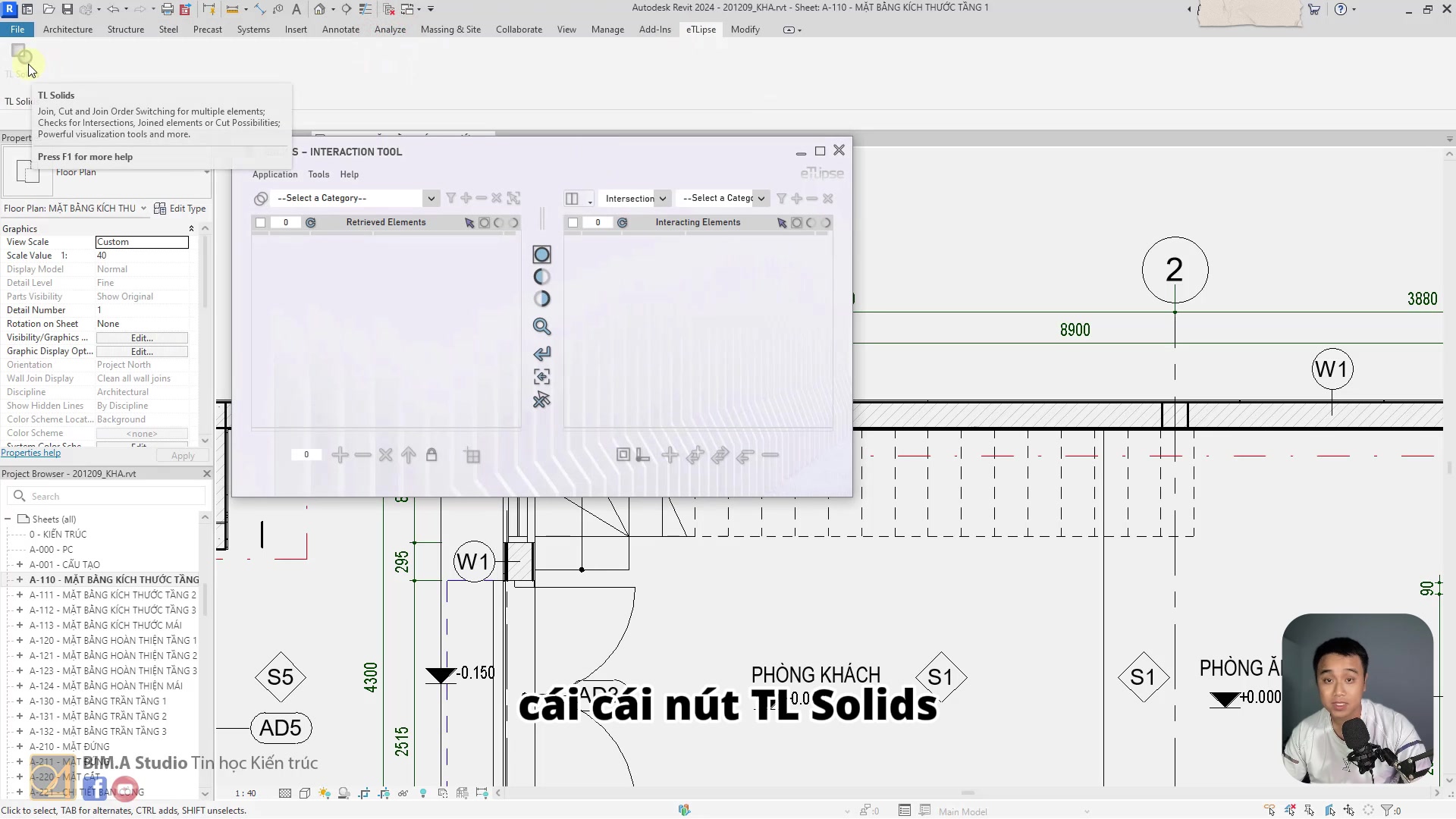1456x819 pixels.
Task: Open the Application menu in Interaction Tool
Action: [x=275, y=174]
